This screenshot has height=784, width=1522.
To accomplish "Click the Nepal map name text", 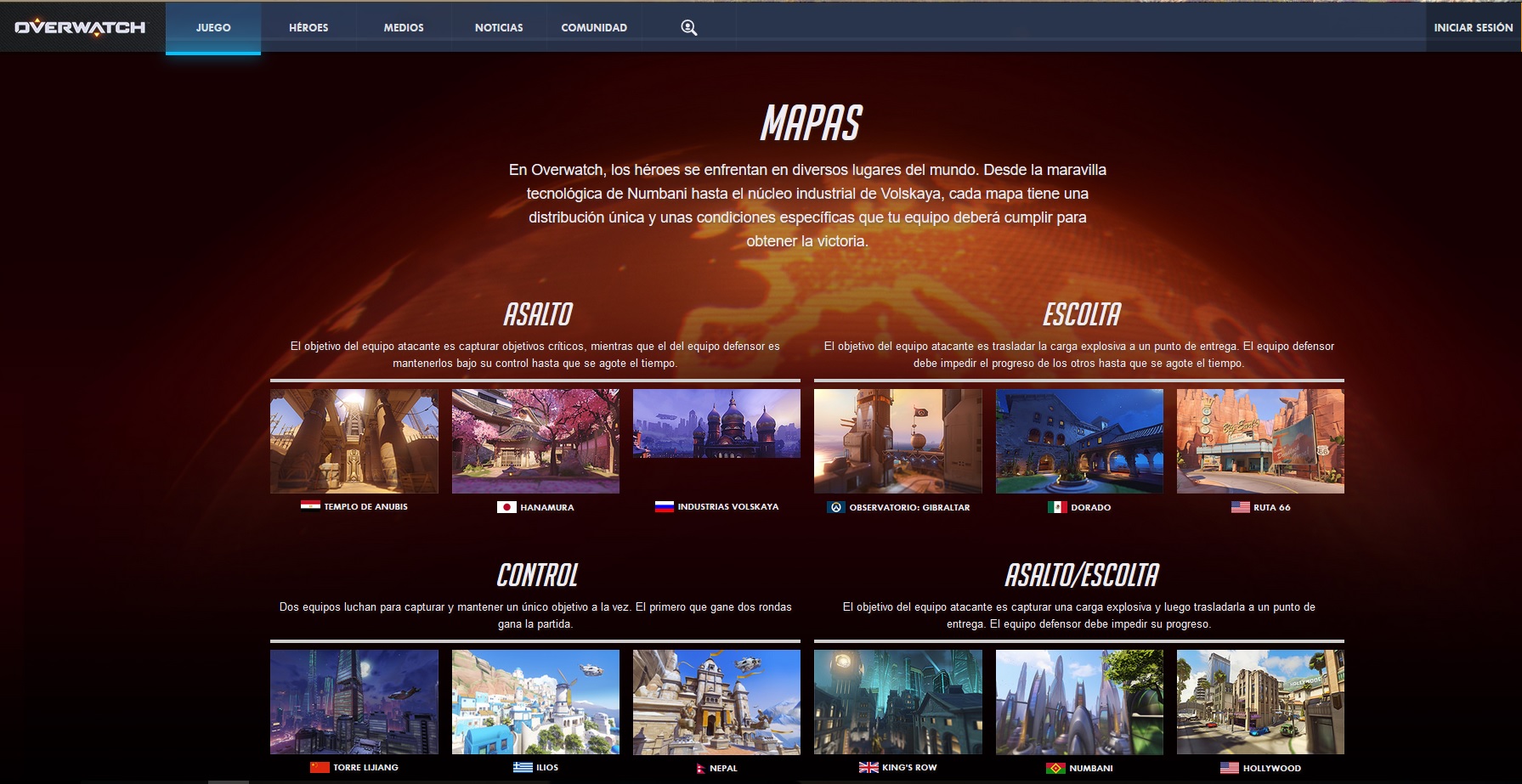I will tap(723, 768).
